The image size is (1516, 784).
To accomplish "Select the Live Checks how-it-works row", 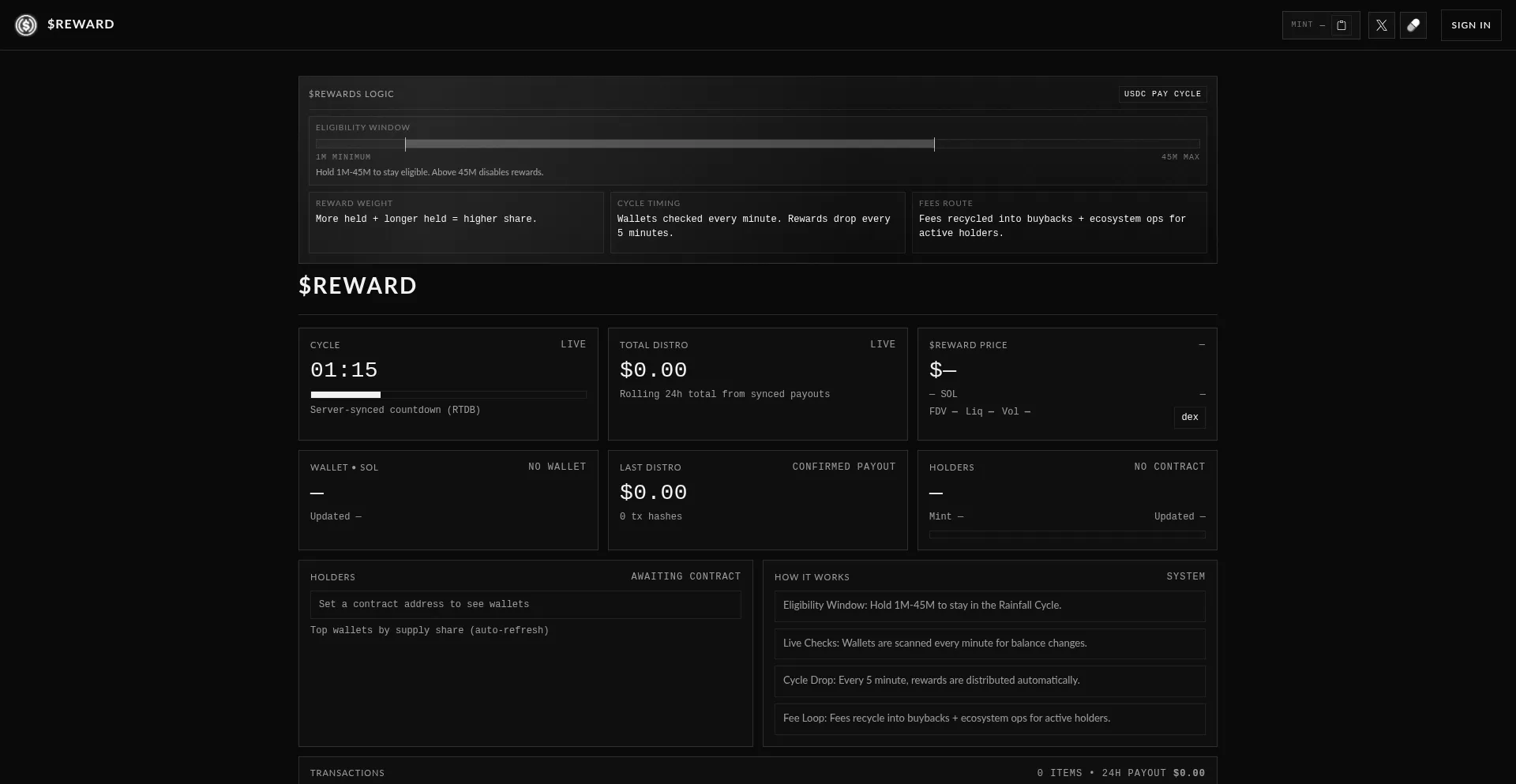I will tap(989, 643).
